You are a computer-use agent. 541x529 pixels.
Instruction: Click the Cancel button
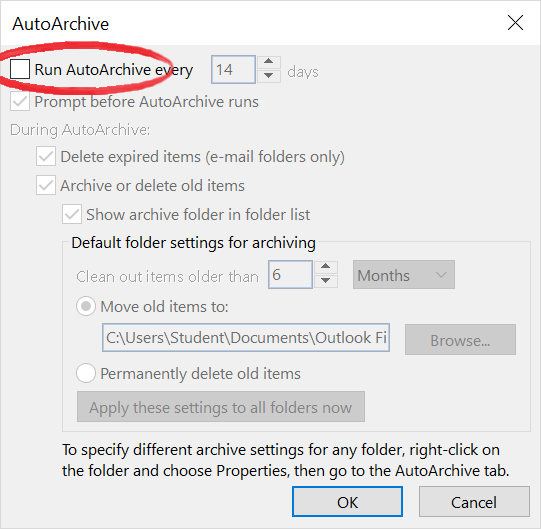[474, 502]
